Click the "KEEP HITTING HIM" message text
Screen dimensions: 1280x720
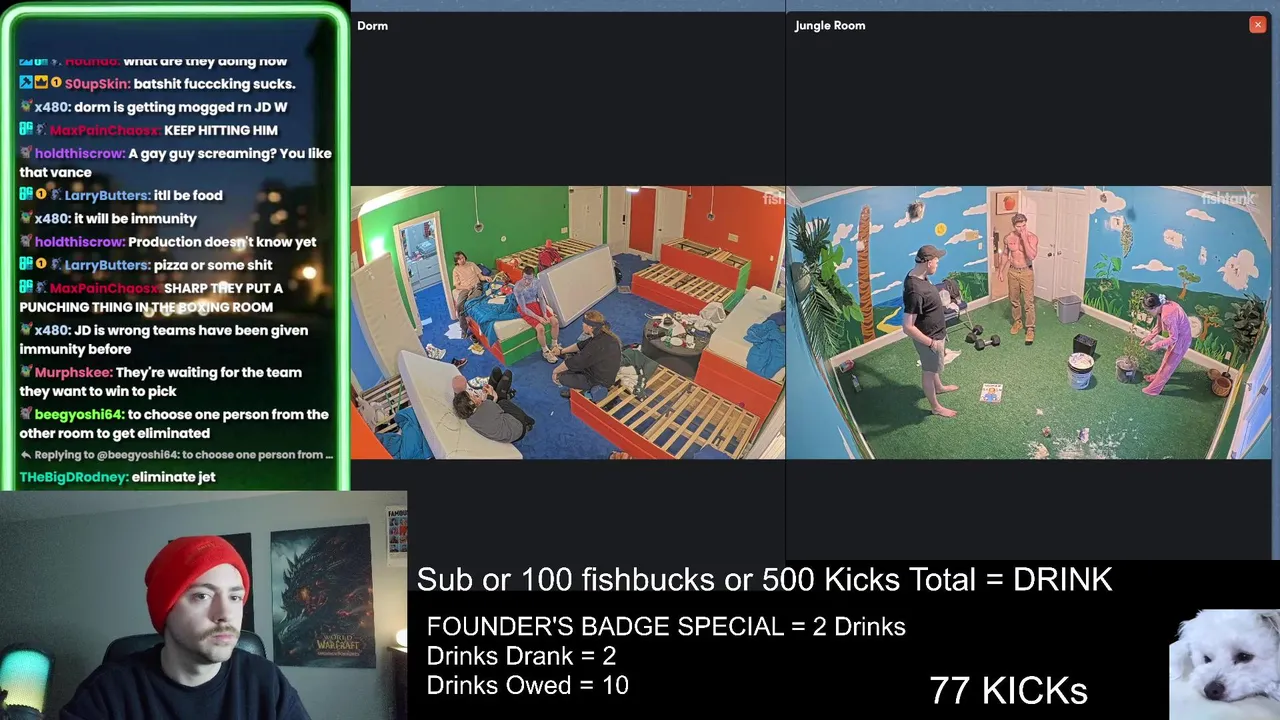pyautogui.click(x=221, y=130)
